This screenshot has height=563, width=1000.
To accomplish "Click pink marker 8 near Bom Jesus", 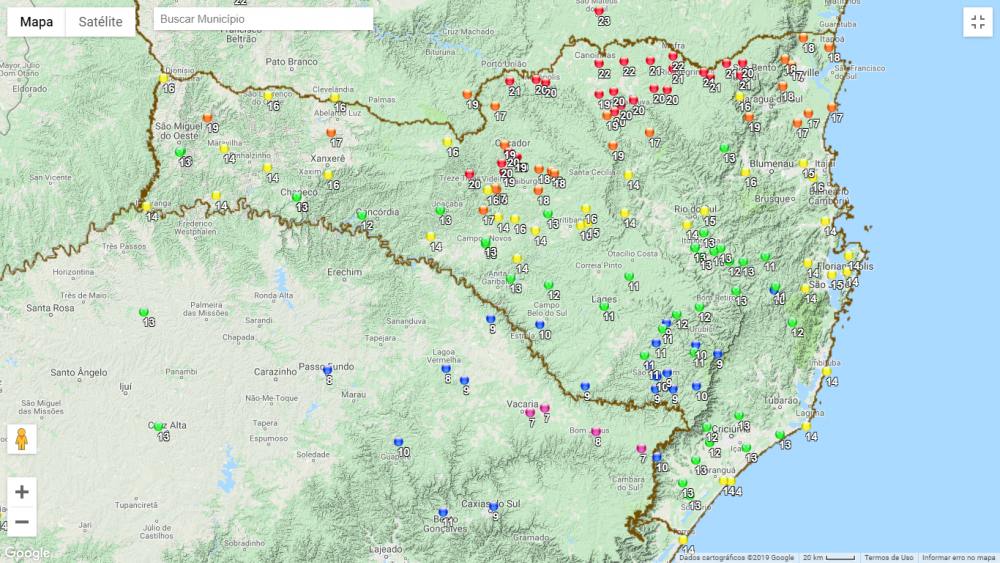I will click(596, 432).
